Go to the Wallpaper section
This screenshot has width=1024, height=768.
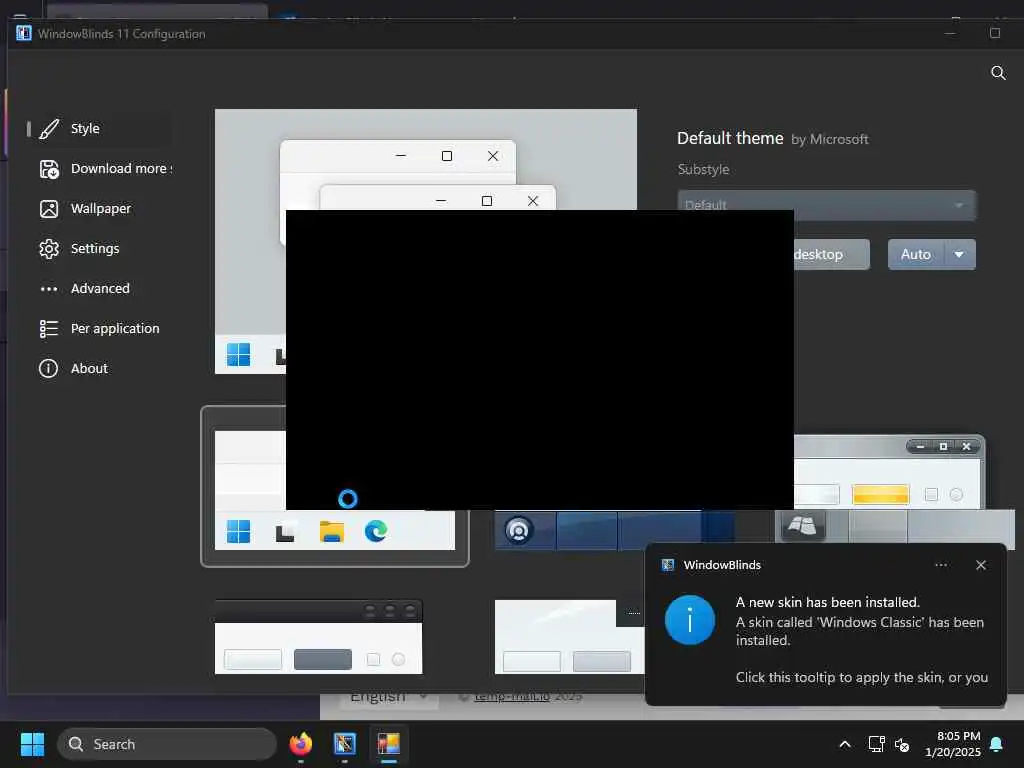pyautogui.click(x=100, y=208)
